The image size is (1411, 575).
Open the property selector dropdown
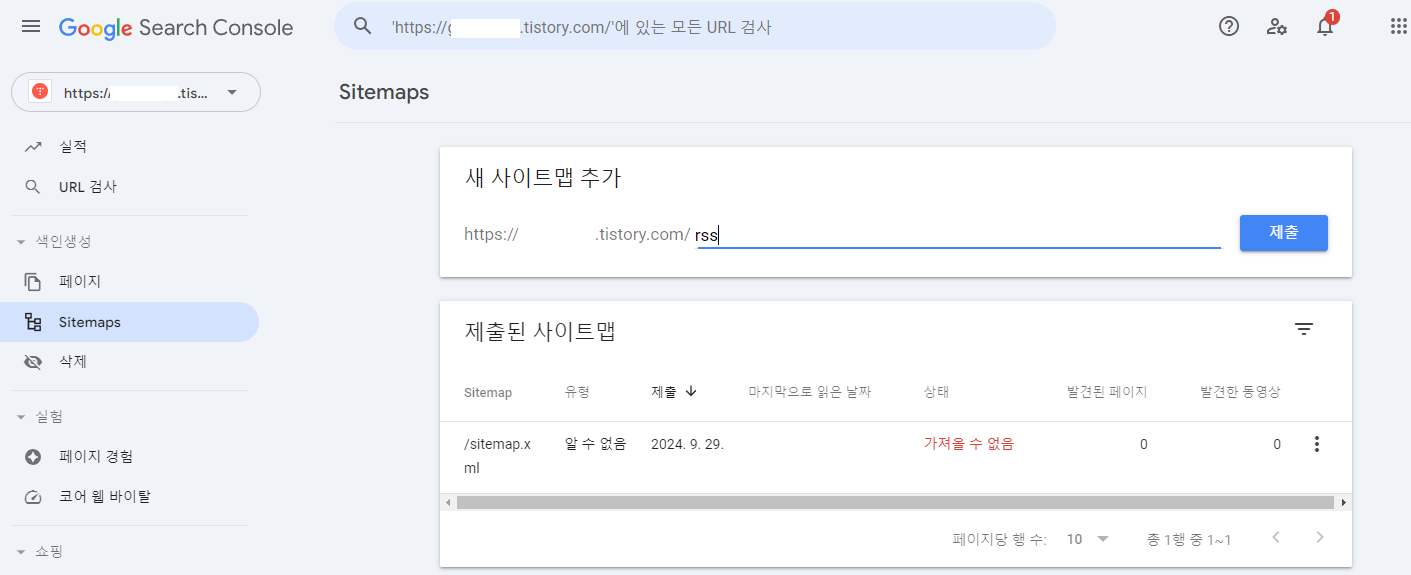[x=136, y=92]
